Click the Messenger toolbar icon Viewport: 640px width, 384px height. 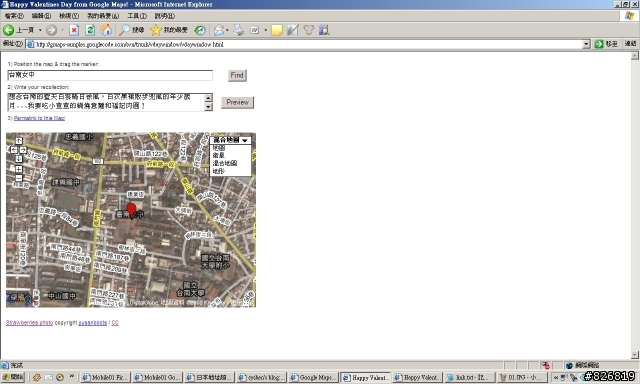pos(309,30)
